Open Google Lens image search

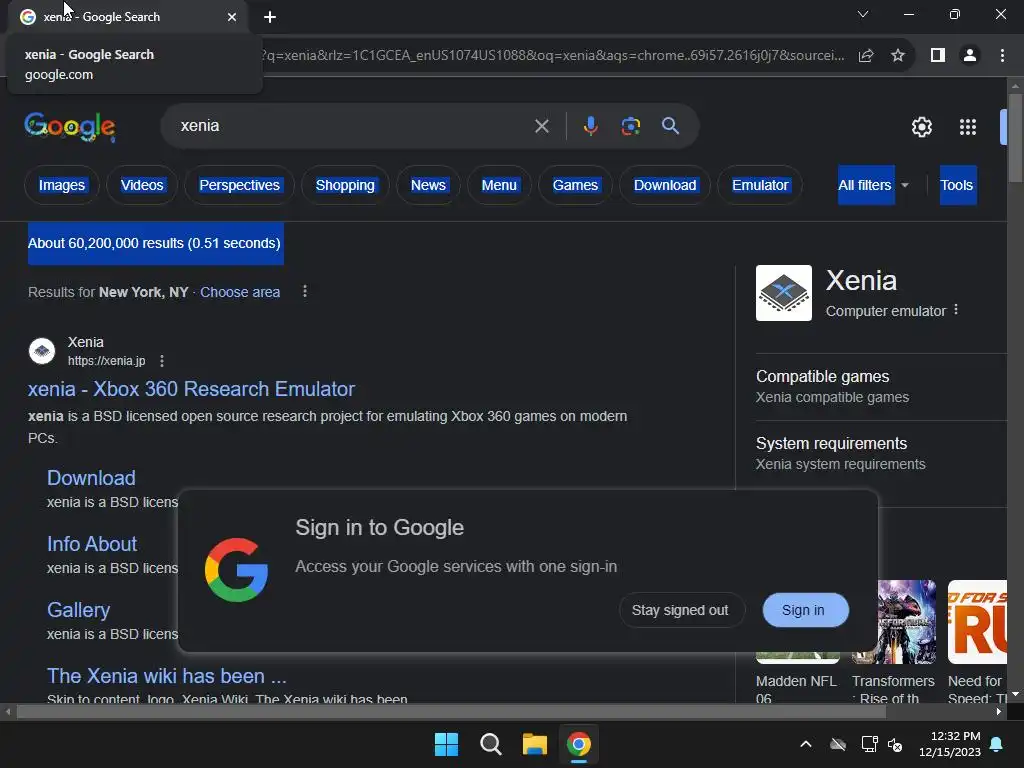[x=630, y=126]
